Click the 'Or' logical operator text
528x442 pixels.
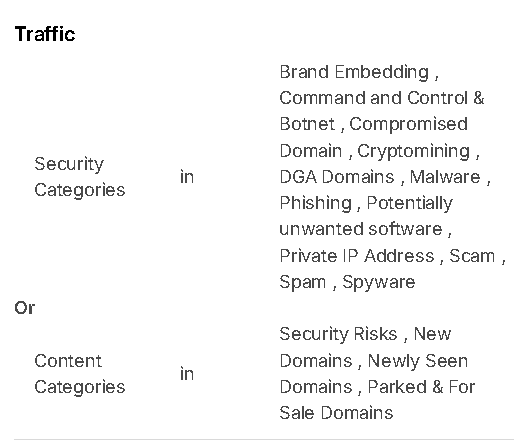tap(25, 308)
